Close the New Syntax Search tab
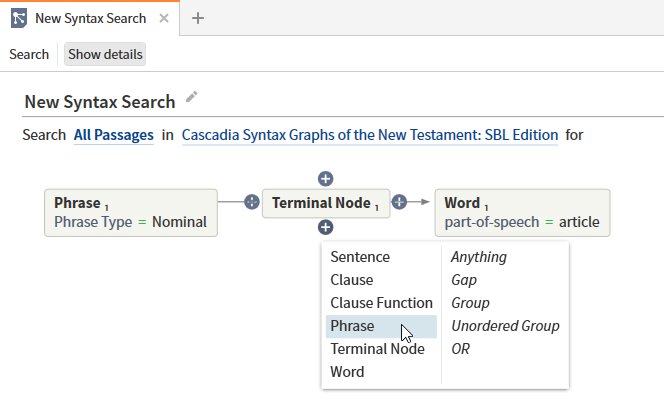Image resolution: width=664 pixels, height=405 pixels. (164, 18)
